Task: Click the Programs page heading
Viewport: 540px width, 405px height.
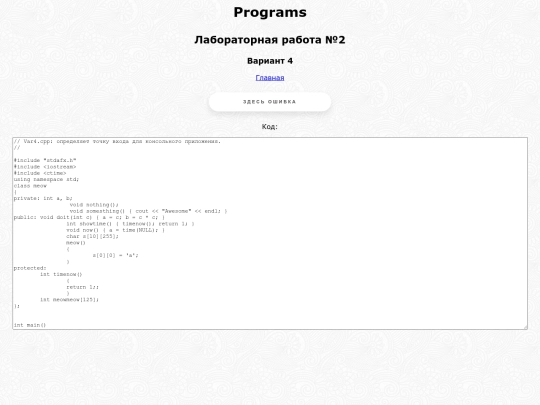Action: tap(270, 12)
